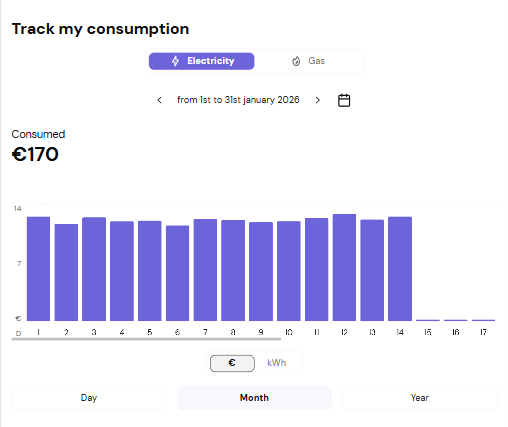Click the €170 consumed total
Image resolution: width=508 pixels, height=427 pixels.
coord(35,154)
